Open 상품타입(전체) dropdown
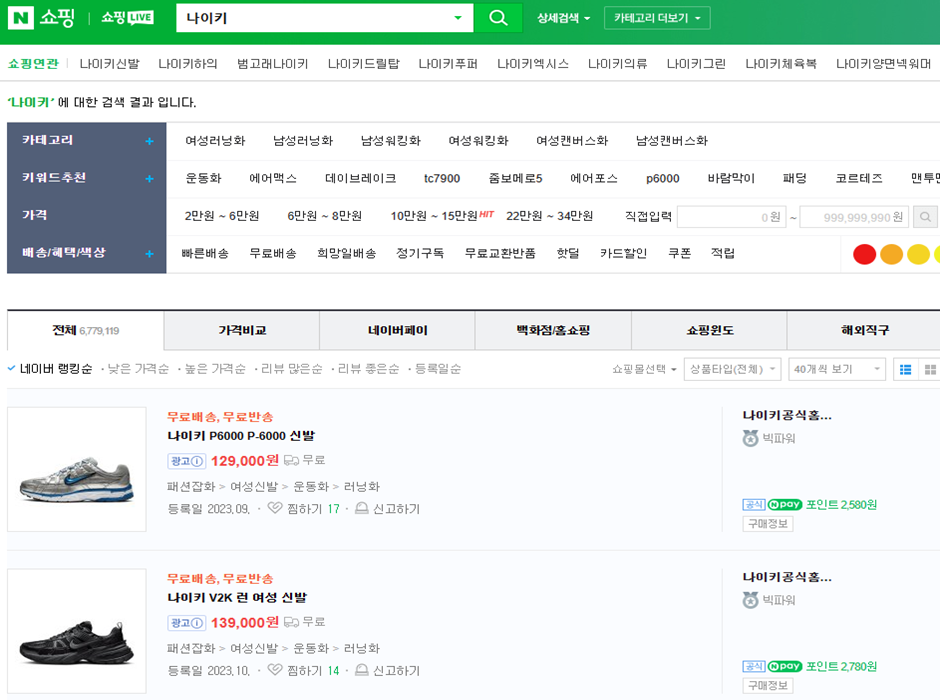940x700 pixels. [x=732, y=369]
